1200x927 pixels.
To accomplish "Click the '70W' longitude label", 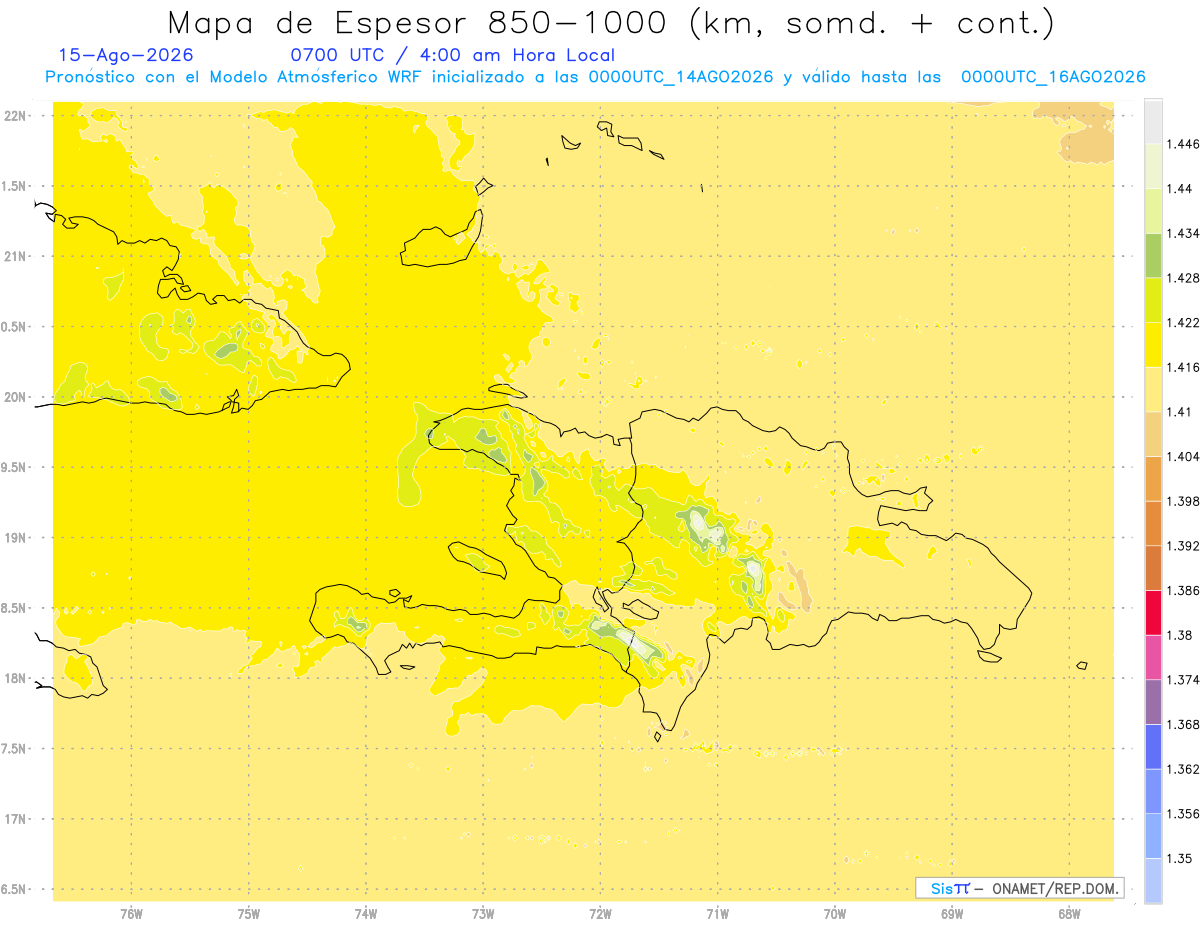I will coord(835,913).
